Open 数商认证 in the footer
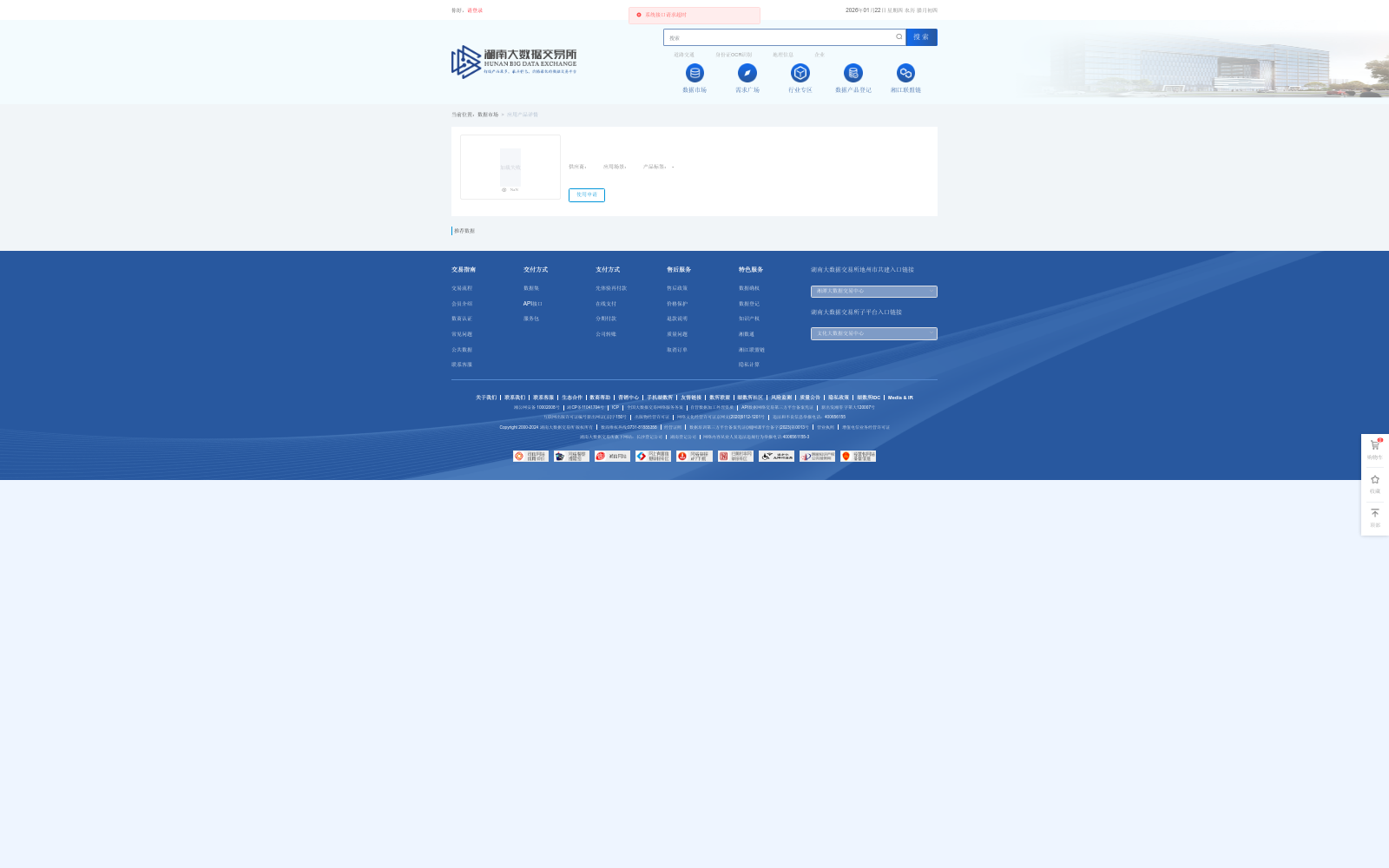 pos(462,319)
